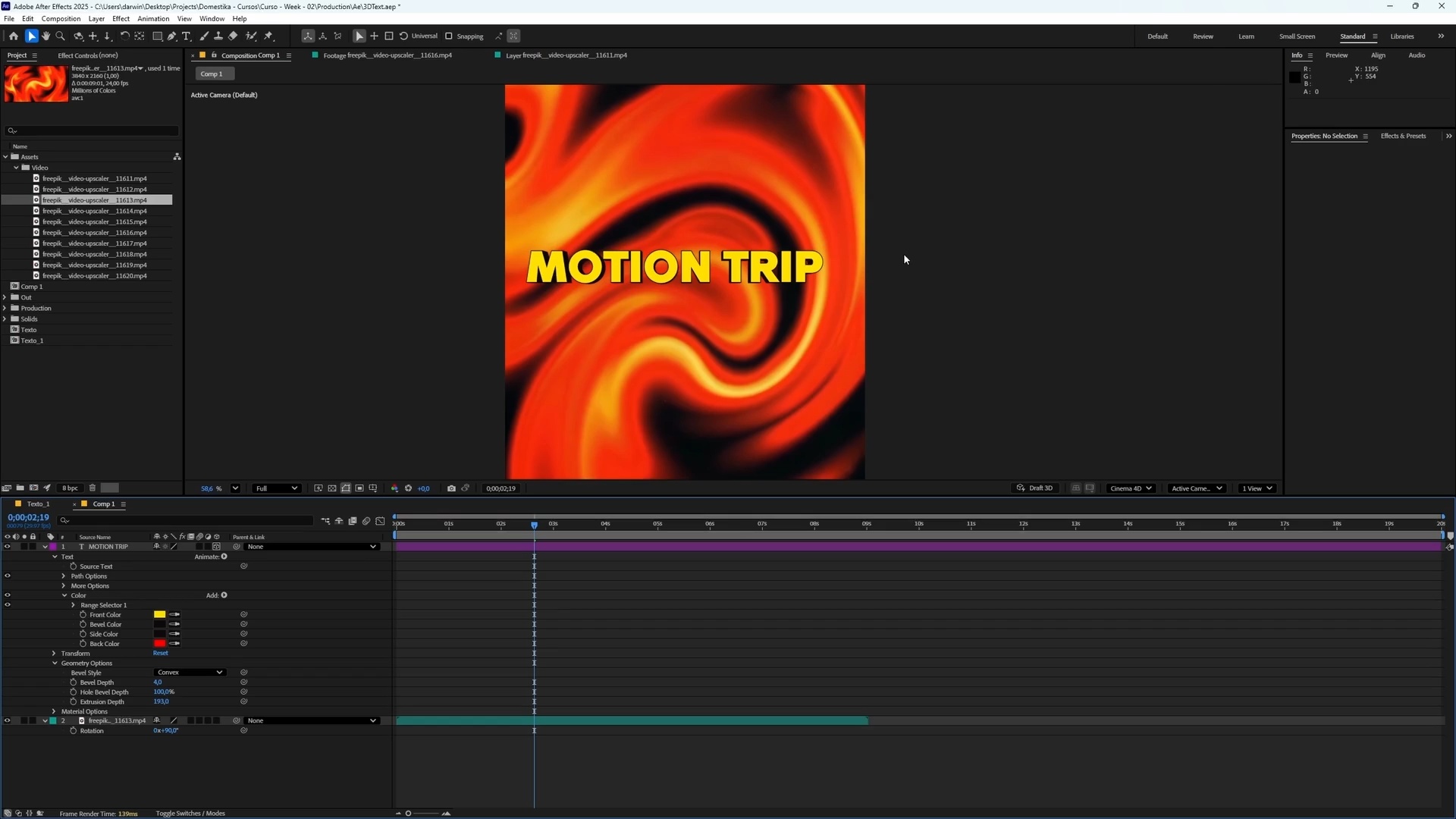Select the Pen tool

point(172,36)
